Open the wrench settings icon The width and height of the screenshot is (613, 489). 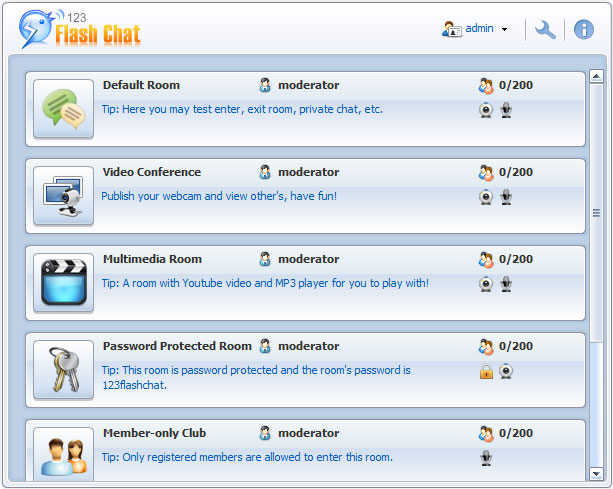point(545,29)
